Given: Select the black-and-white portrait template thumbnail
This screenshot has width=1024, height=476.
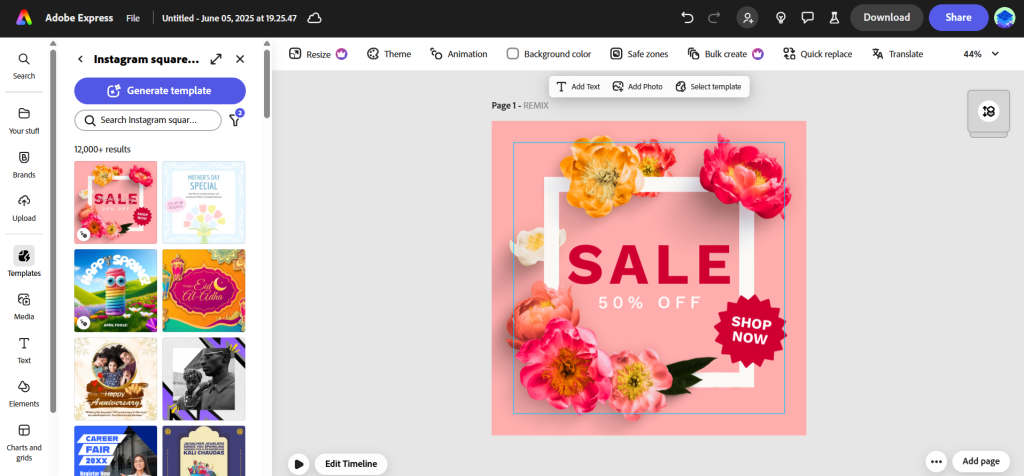Looking at the screenshot, I should [x=204, y=379].
